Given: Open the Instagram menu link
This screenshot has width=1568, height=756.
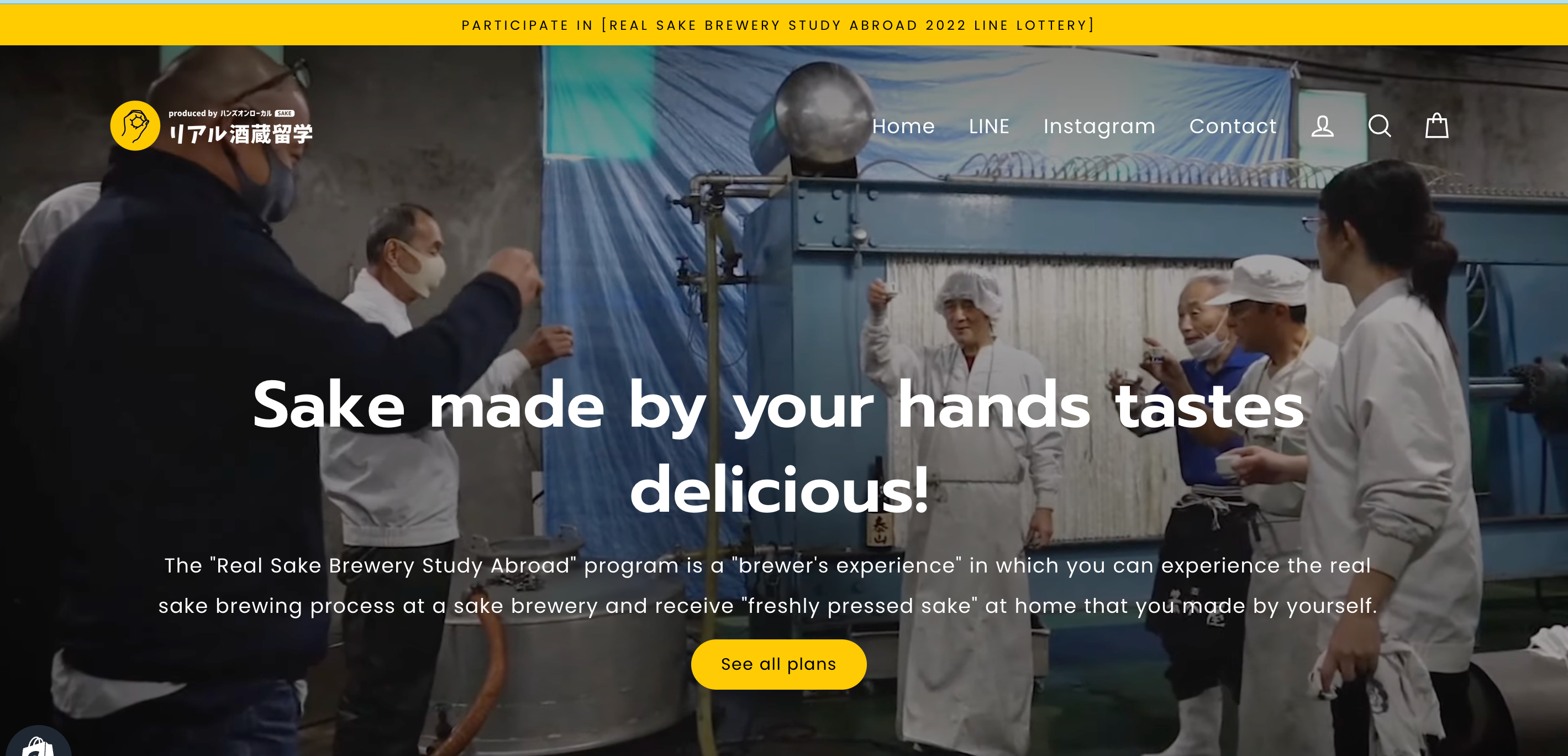Looking at the screenshot, I should coord(1099,126).
